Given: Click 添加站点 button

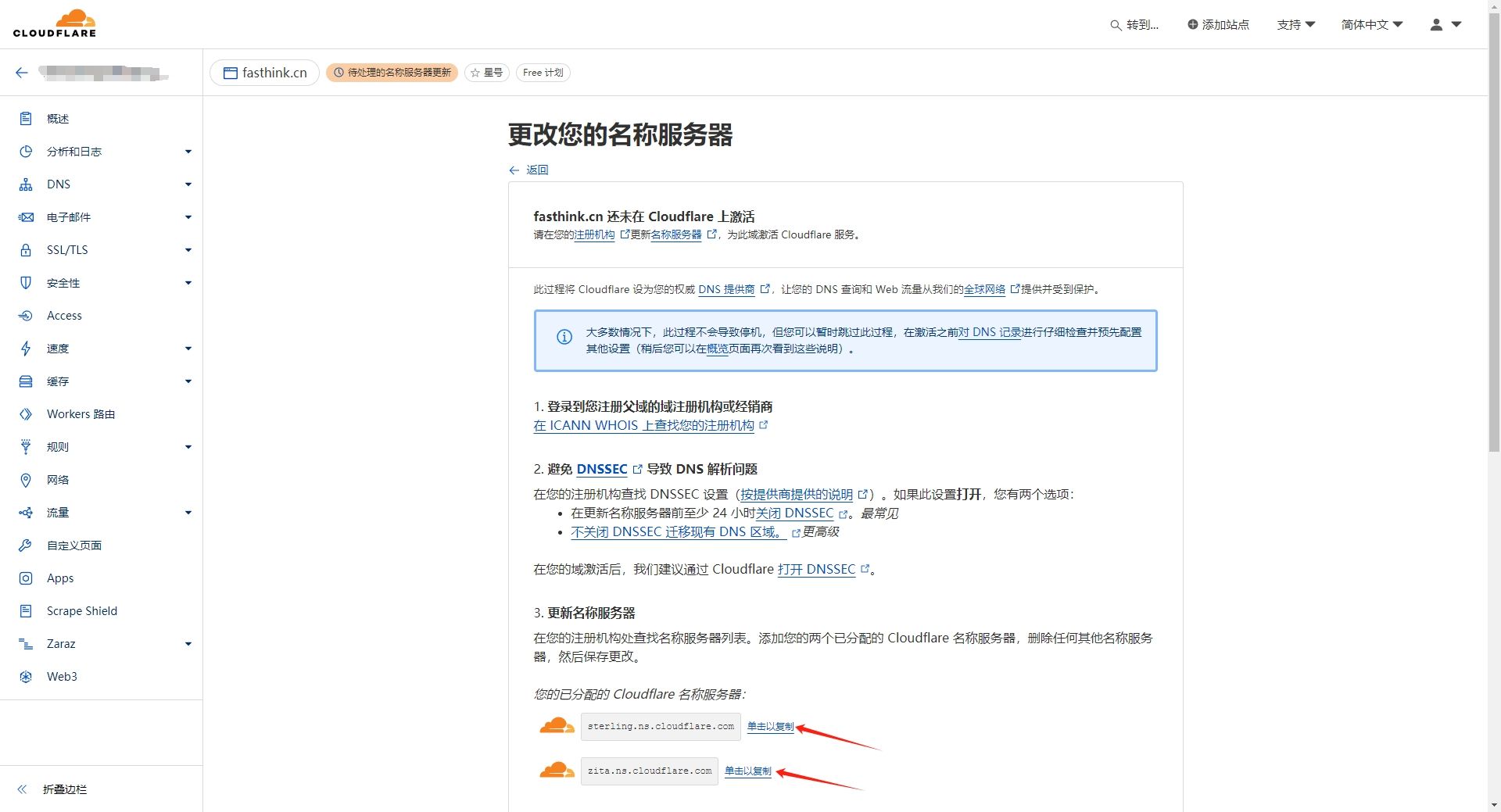Looking at the screenshot, I should (x=1218, y=25).
